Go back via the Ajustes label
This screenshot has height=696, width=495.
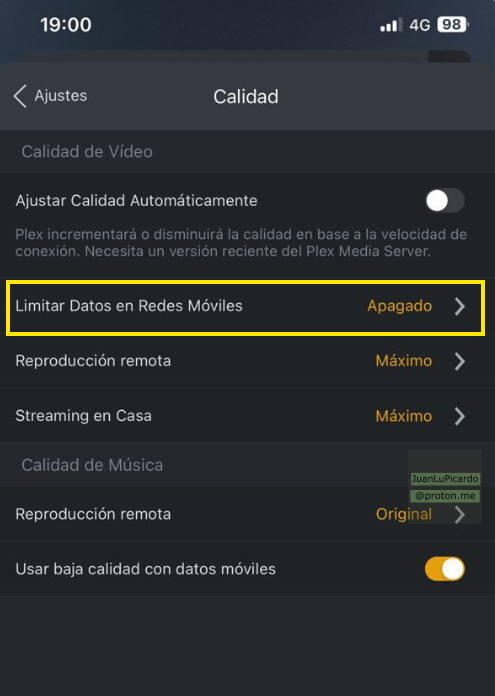61,96
